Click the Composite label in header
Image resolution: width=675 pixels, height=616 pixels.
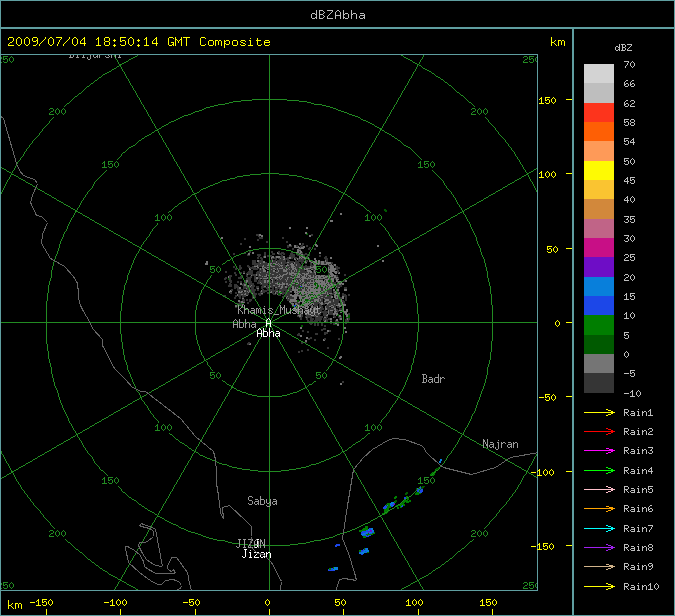(x=235, y=42)
